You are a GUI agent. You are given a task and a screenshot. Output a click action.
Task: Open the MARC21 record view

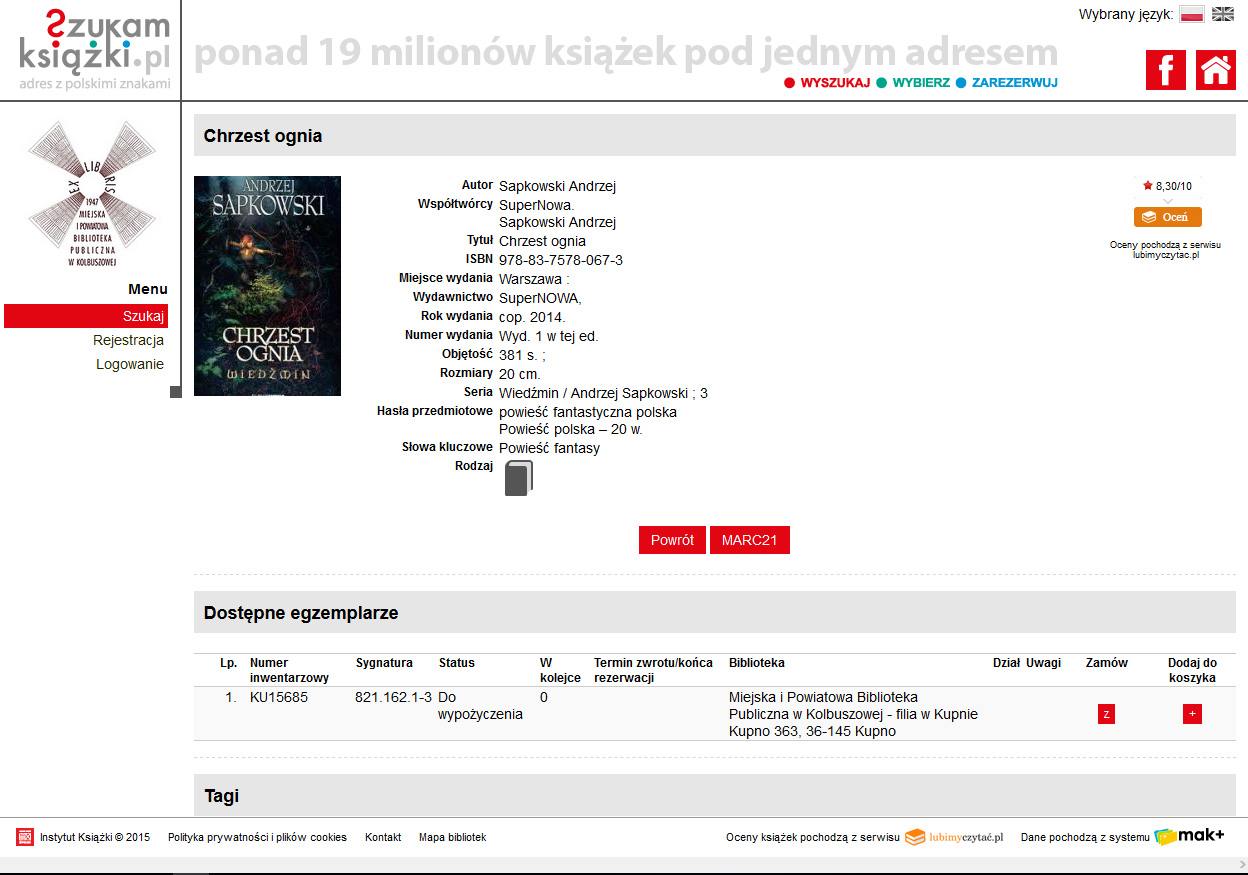point(750,540)
